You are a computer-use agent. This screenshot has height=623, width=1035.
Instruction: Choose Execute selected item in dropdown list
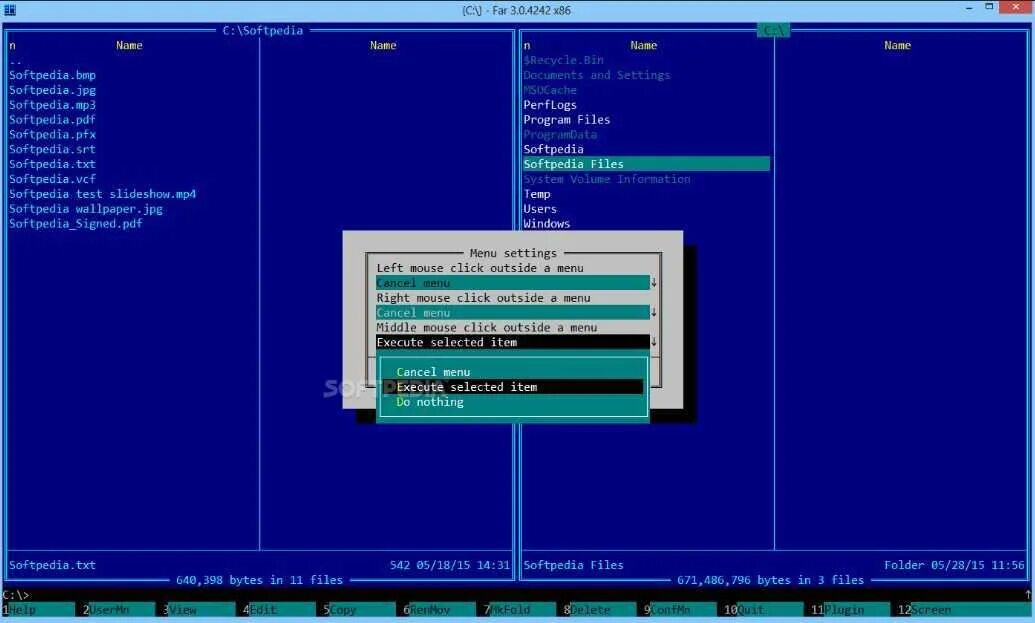click(x=519, y=387)
